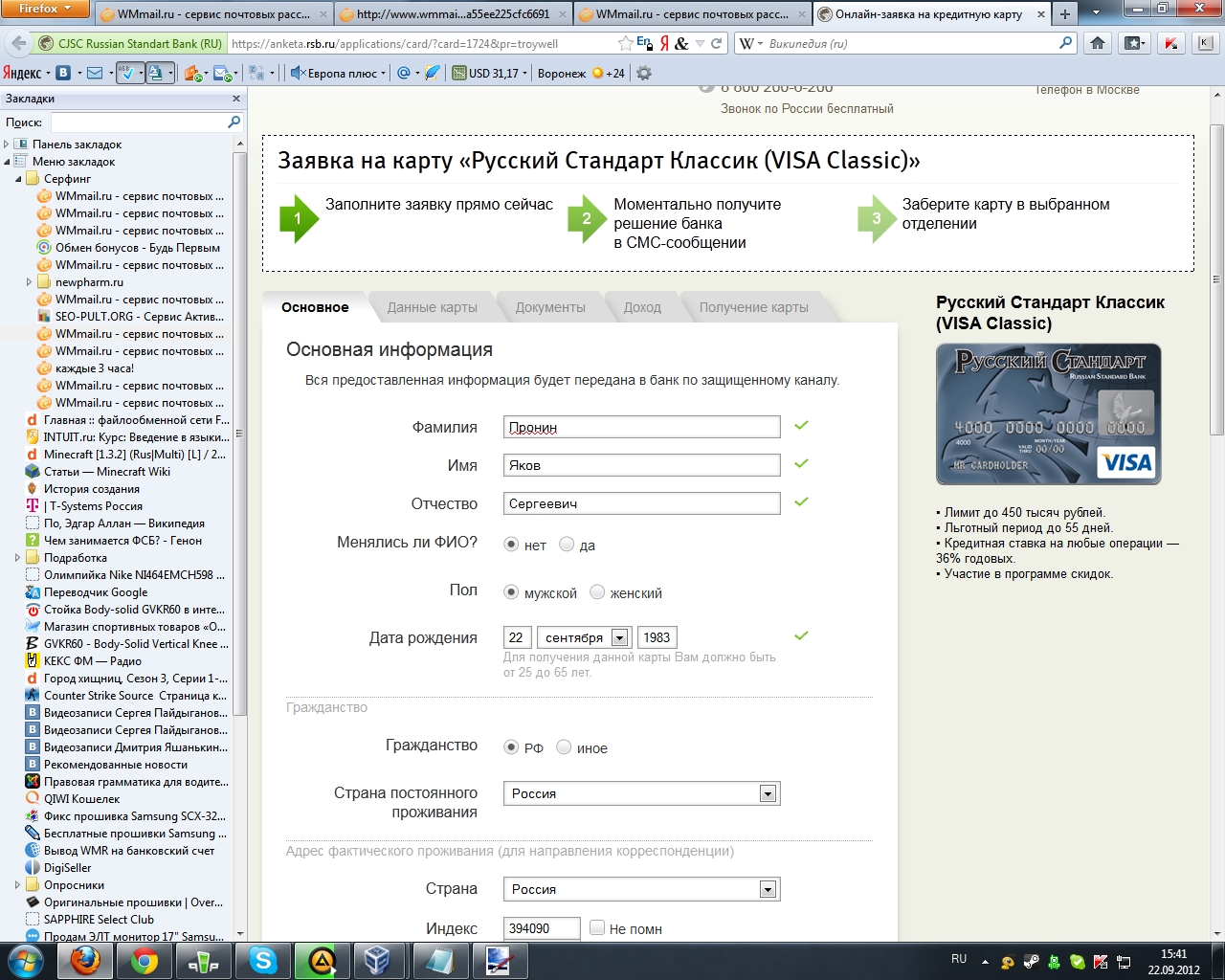Open the USD 31,17 currency rate widget

(x=488, y=73)
